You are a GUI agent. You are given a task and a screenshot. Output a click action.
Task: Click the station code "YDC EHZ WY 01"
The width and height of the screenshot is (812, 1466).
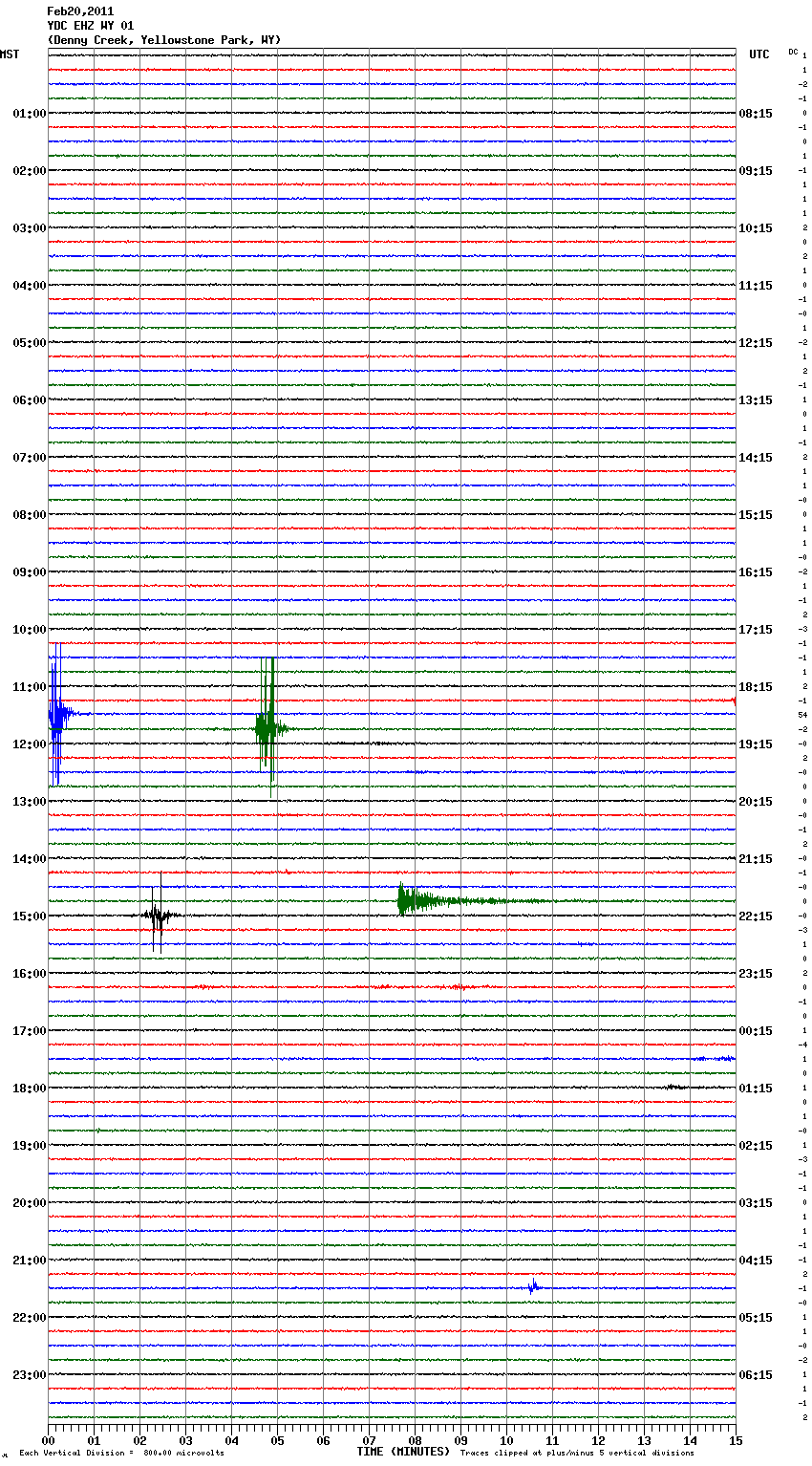[91, 26]
